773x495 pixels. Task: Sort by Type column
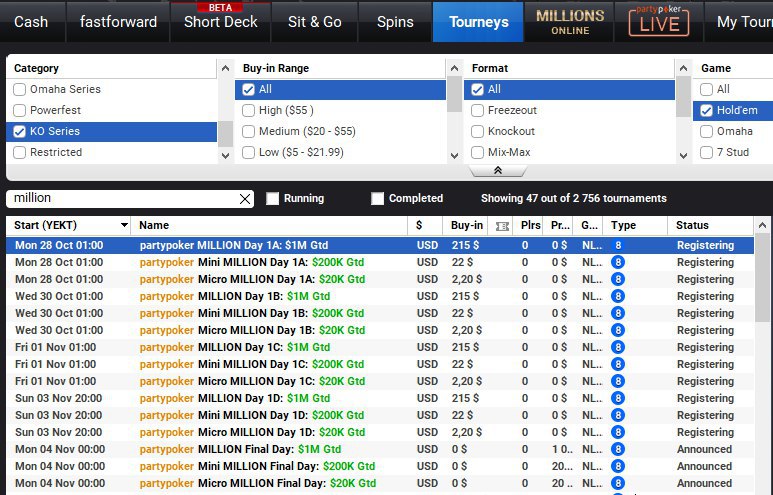pyautogui.click(x=636, y=225)
